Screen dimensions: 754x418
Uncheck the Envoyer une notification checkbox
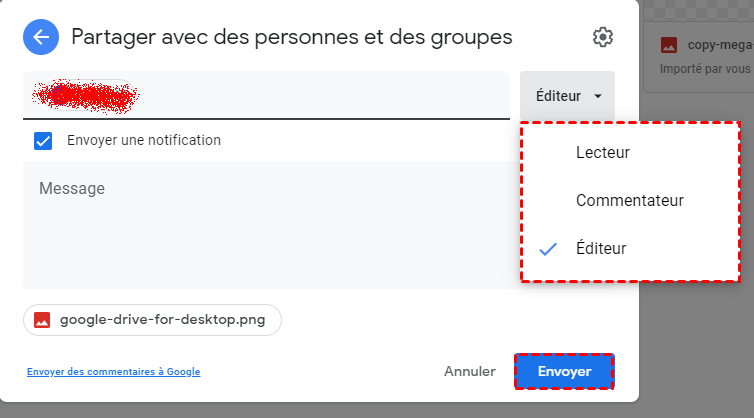pyautogui.click(x=43, y=141)
